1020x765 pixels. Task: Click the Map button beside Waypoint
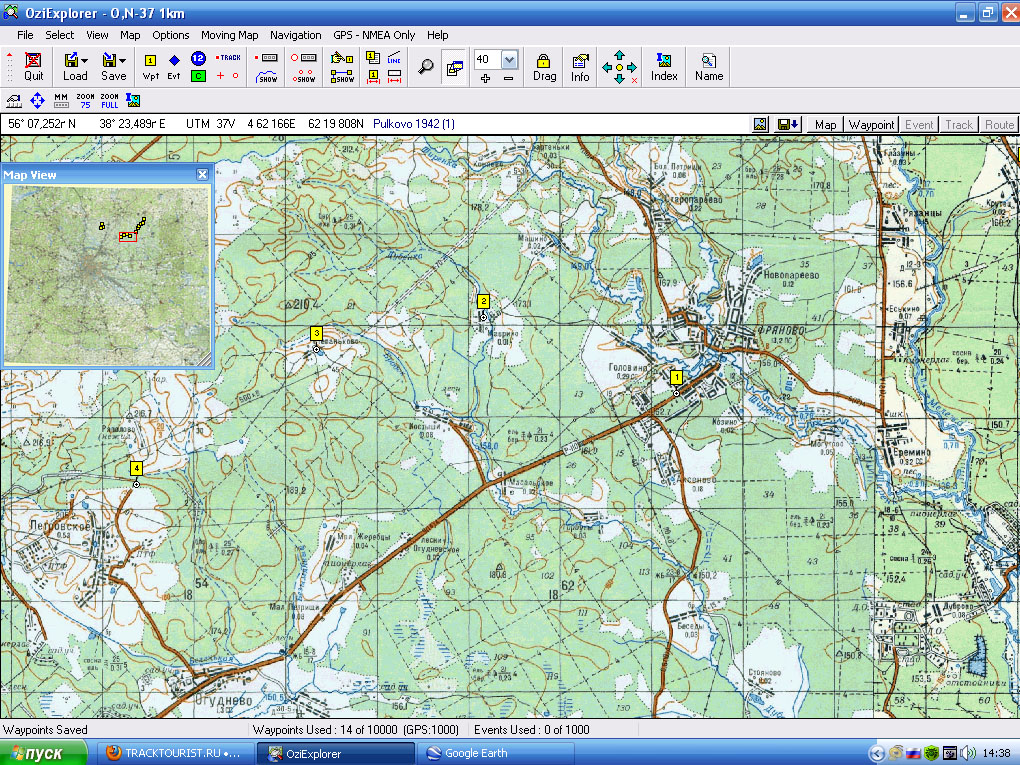[x=825, y=125]
